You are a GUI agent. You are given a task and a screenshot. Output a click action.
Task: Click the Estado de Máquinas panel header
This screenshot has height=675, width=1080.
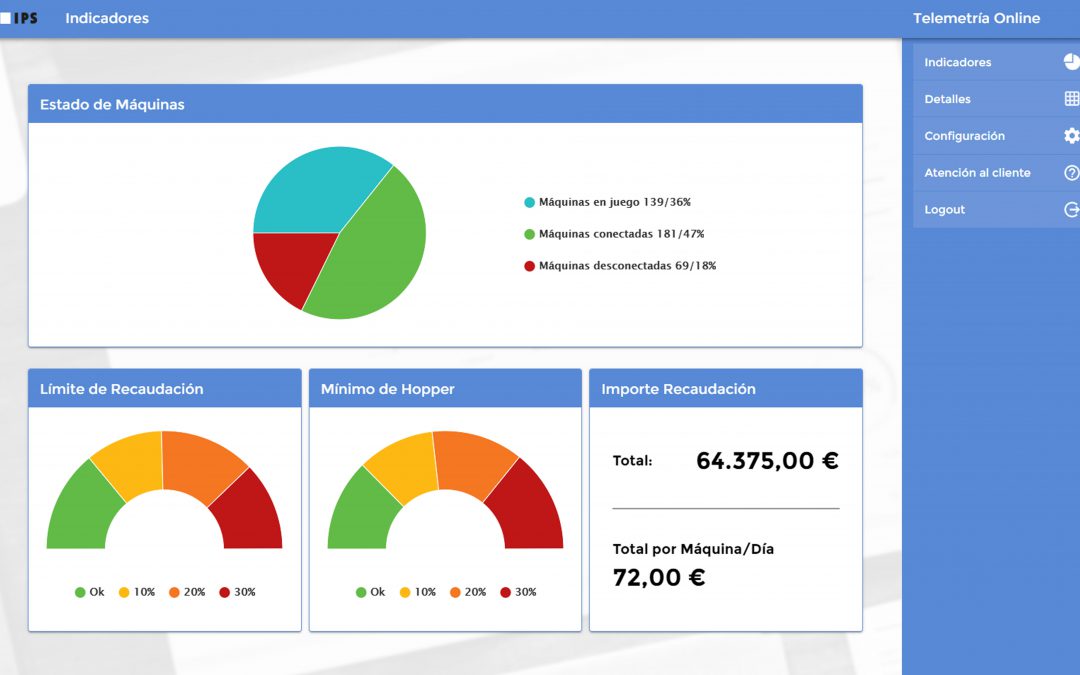[445, 104]
